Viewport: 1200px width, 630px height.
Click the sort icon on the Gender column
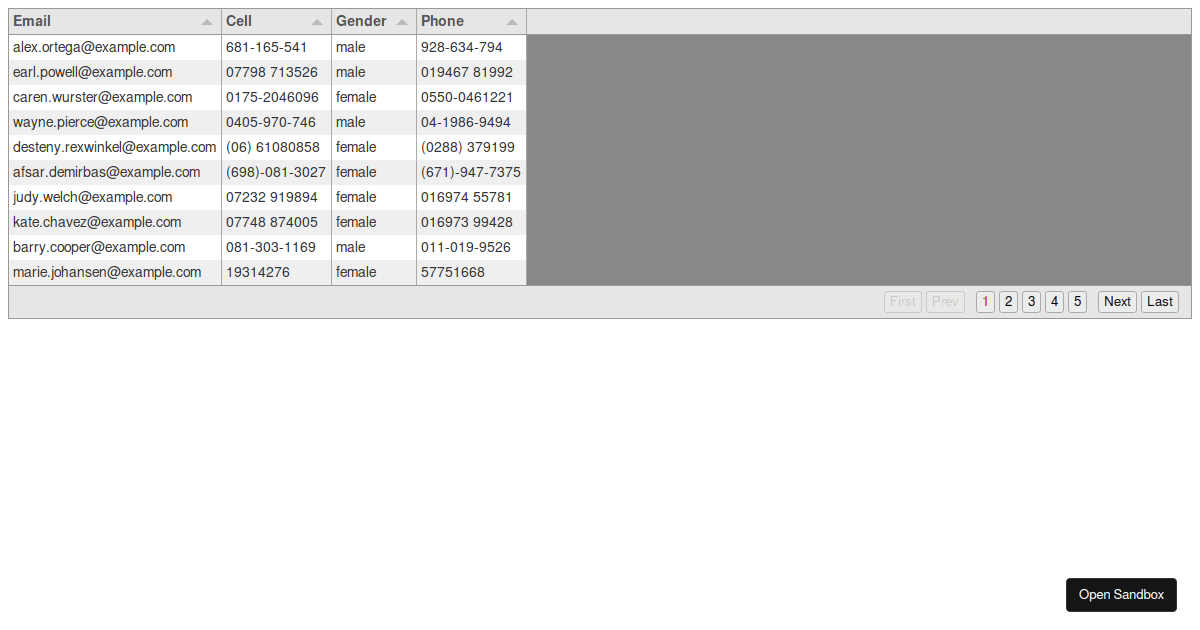[x=403, y=21]
